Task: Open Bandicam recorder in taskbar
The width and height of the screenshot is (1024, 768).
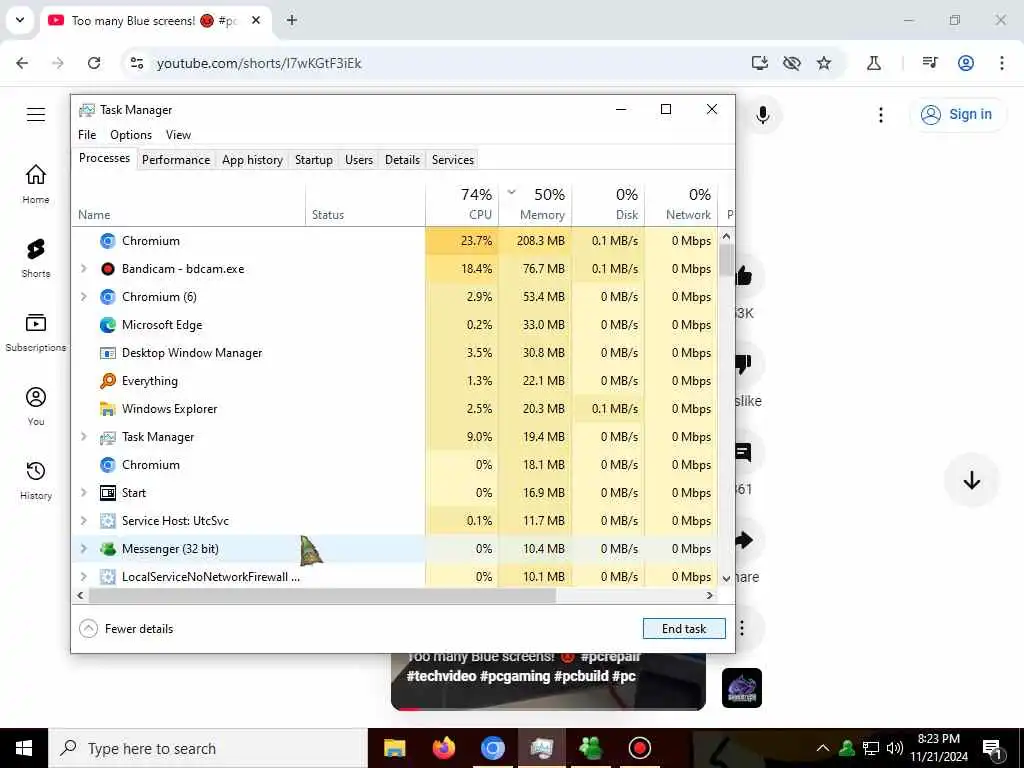Action: [x=639, y=748]
